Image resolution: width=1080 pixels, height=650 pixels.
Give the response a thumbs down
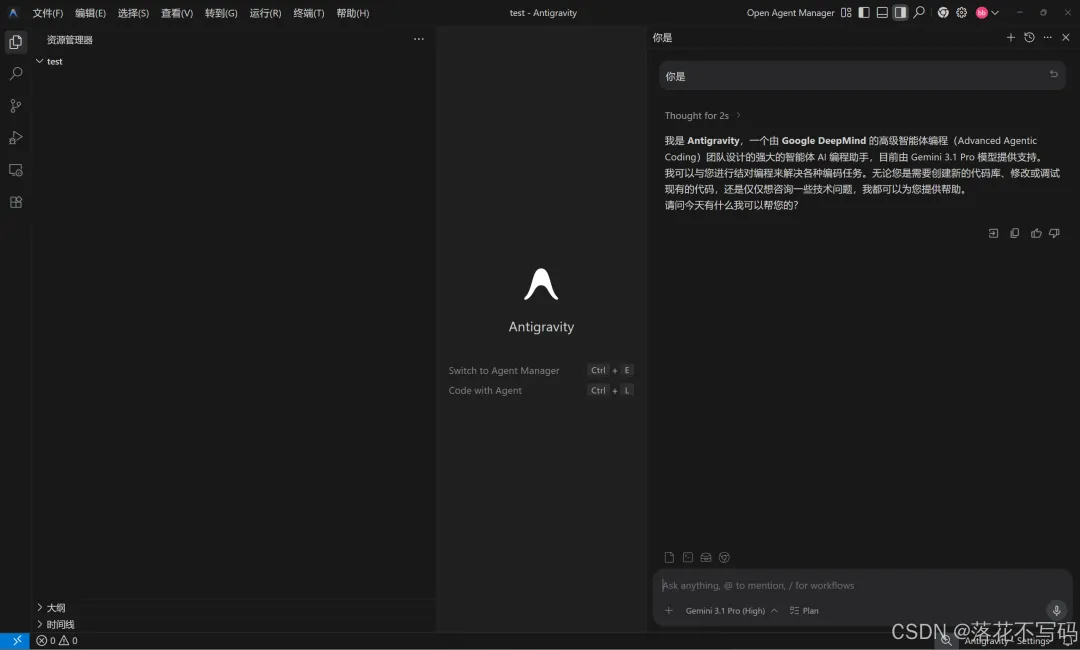pyautogui.click(x=1055, y=233)
